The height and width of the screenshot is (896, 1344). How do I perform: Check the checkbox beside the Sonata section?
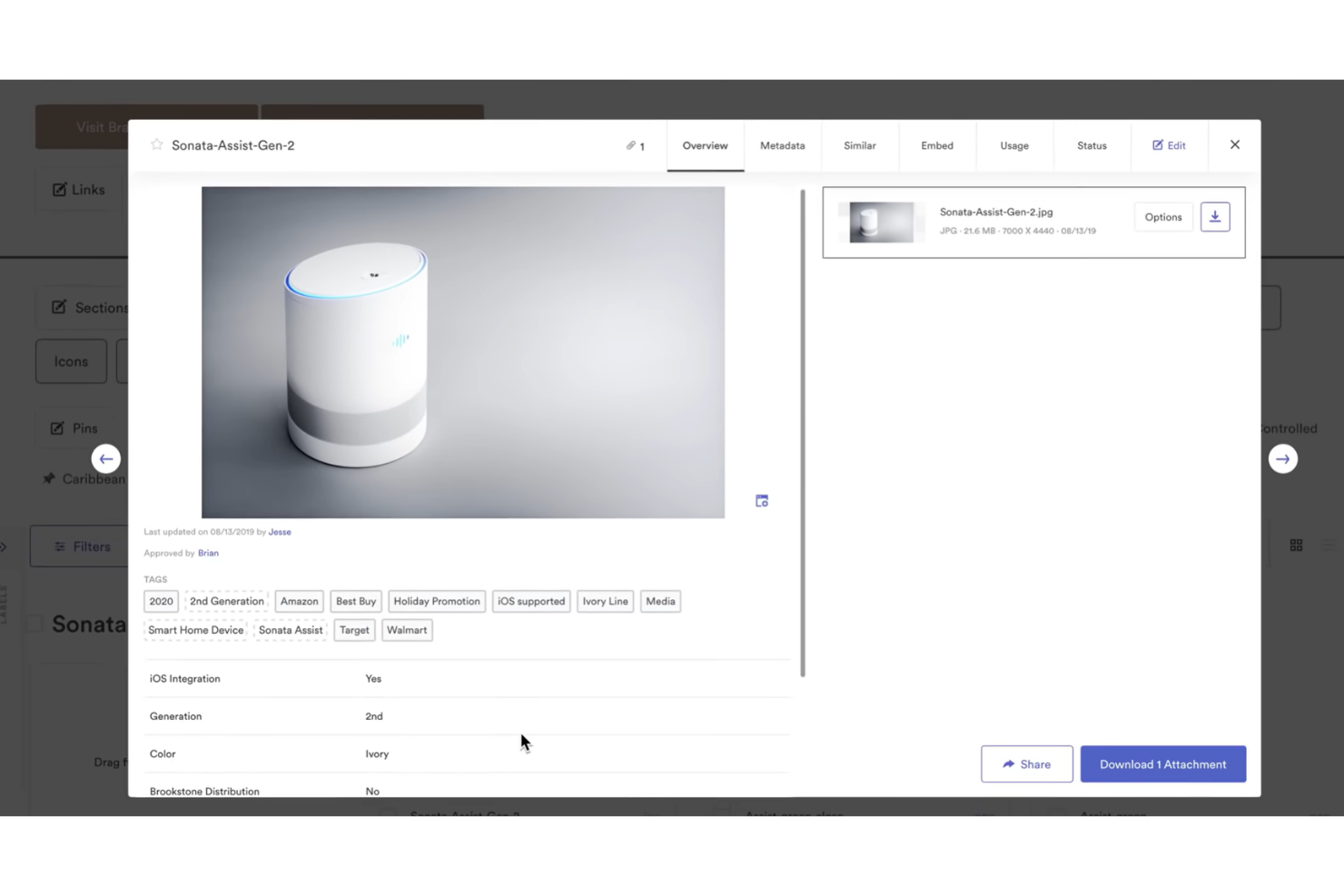pyautogui.click(x=35, y=624)
